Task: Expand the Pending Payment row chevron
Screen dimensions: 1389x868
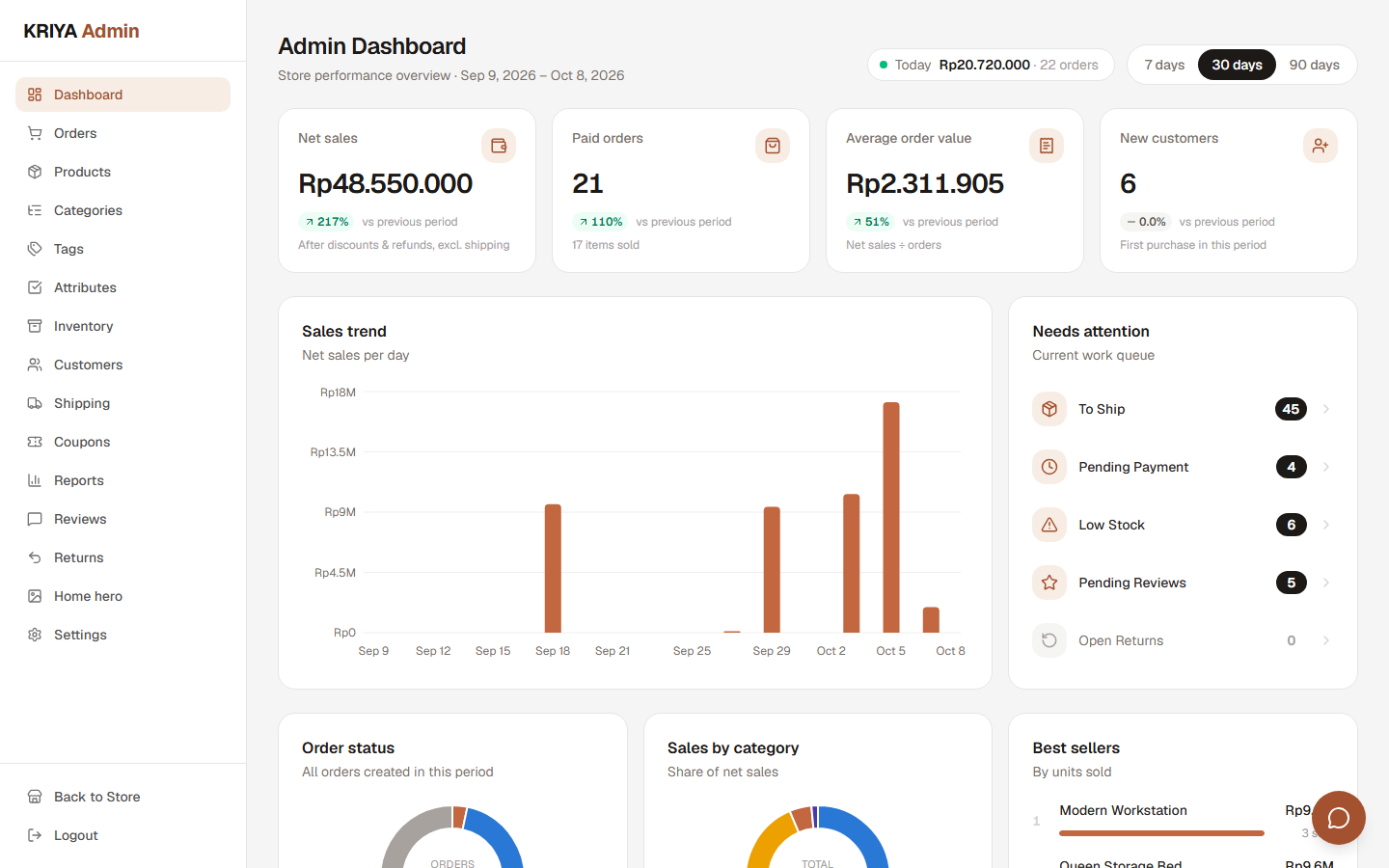Action: [1326, 467]
